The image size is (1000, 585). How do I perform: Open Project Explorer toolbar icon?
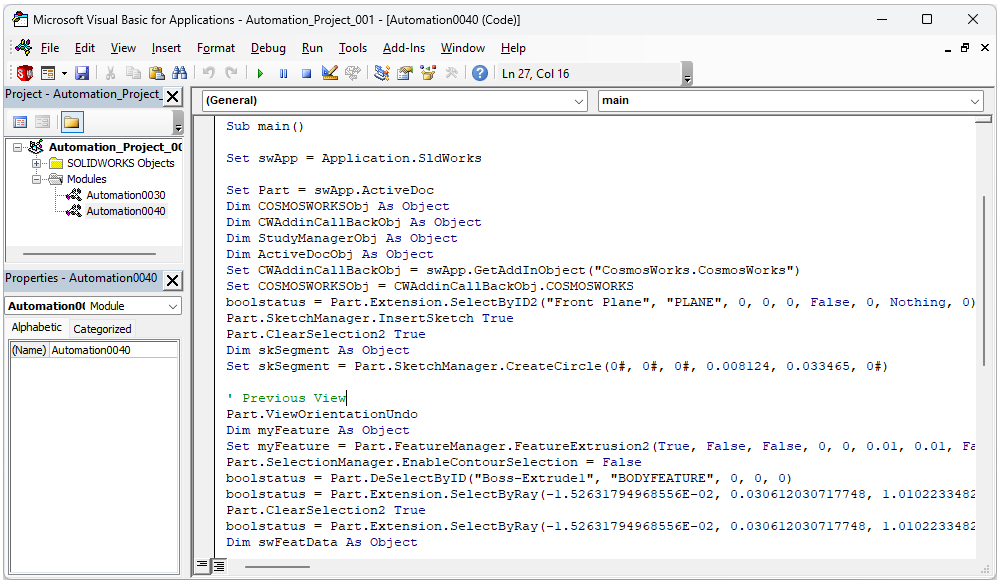[x=381, y=73]
